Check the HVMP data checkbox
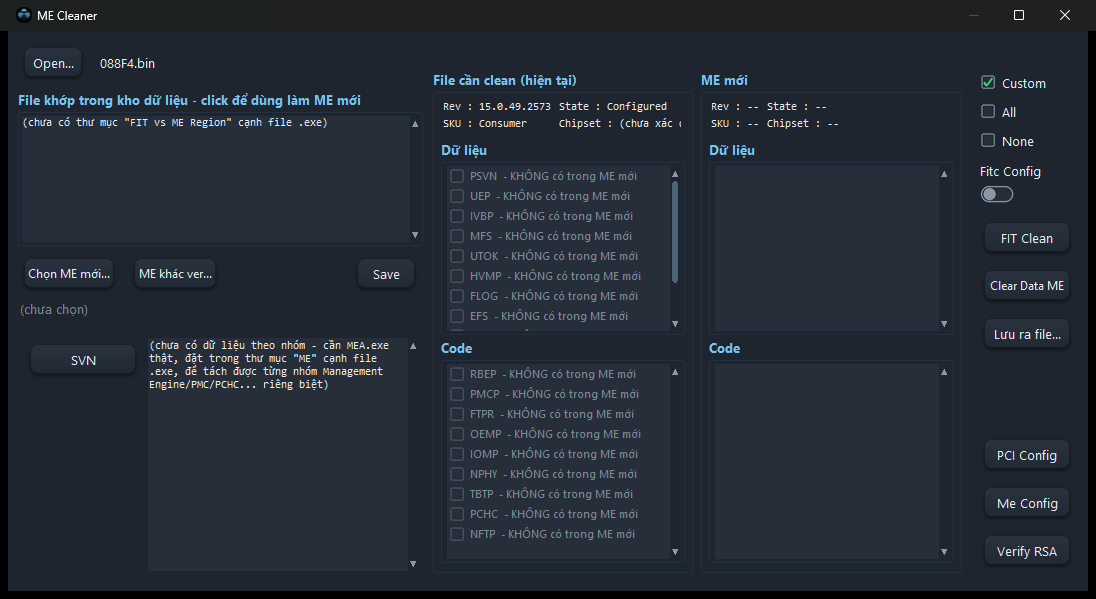 coord(457,276)
